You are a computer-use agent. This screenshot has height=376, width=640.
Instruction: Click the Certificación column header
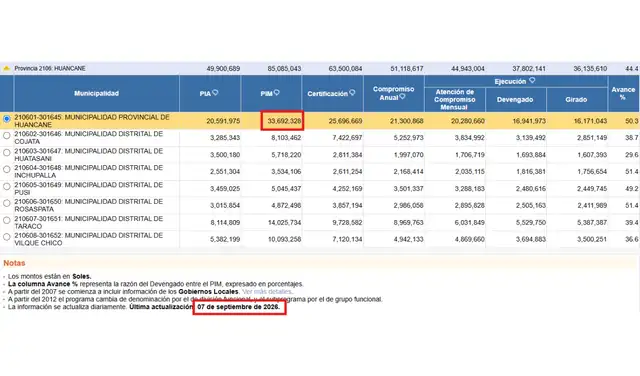333,93
